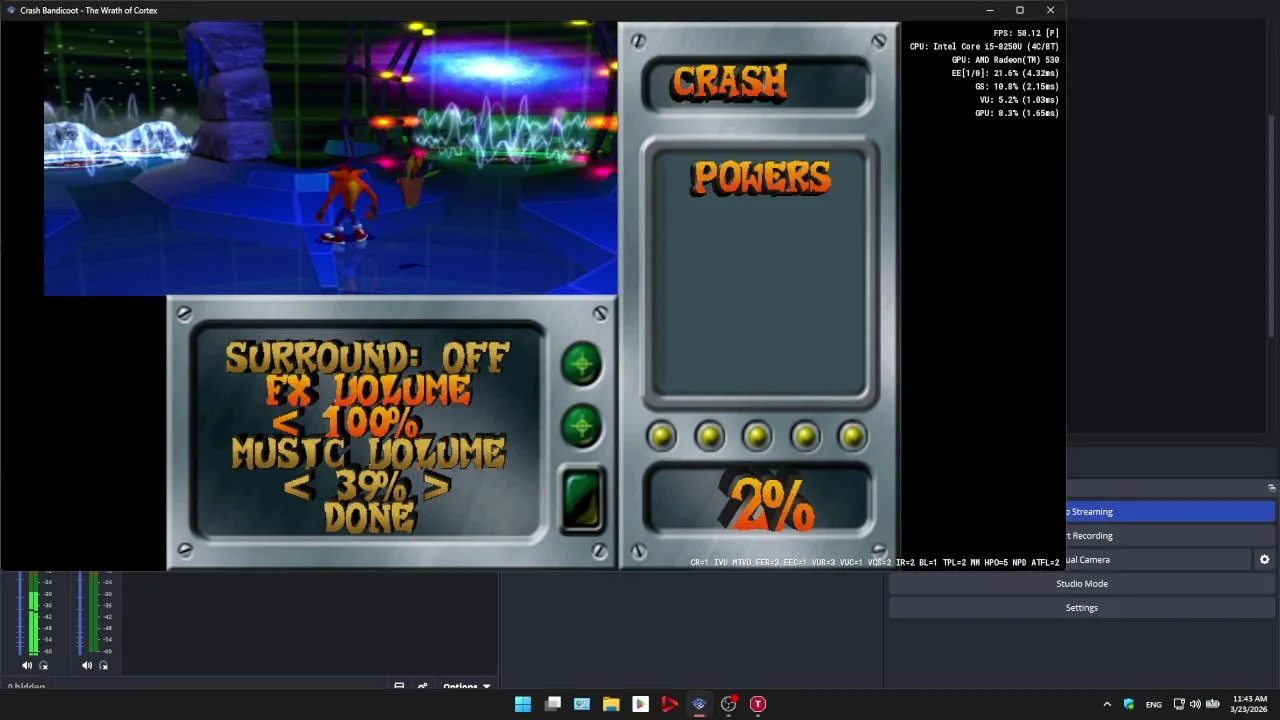This screenshot has width=1280, height=720.
Task: Switch to OBS Studio taskbar icon
Action: tap(728, 704)
